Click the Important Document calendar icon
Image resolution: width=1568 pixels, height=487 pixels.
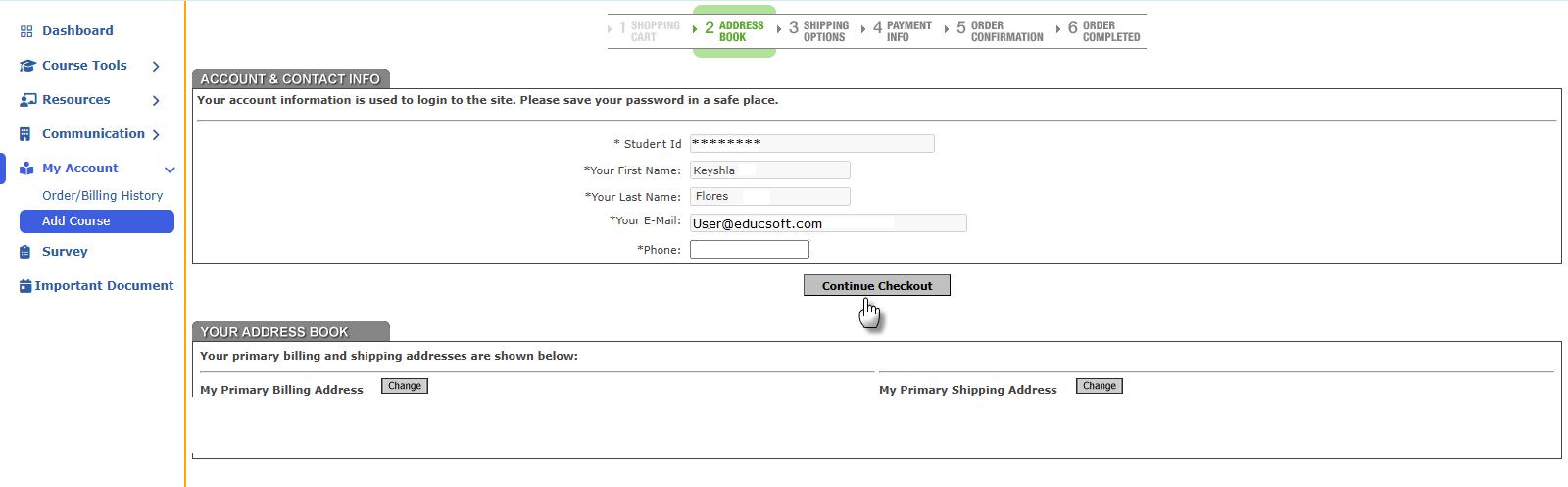pyautogui.click(x=25, y=286)
